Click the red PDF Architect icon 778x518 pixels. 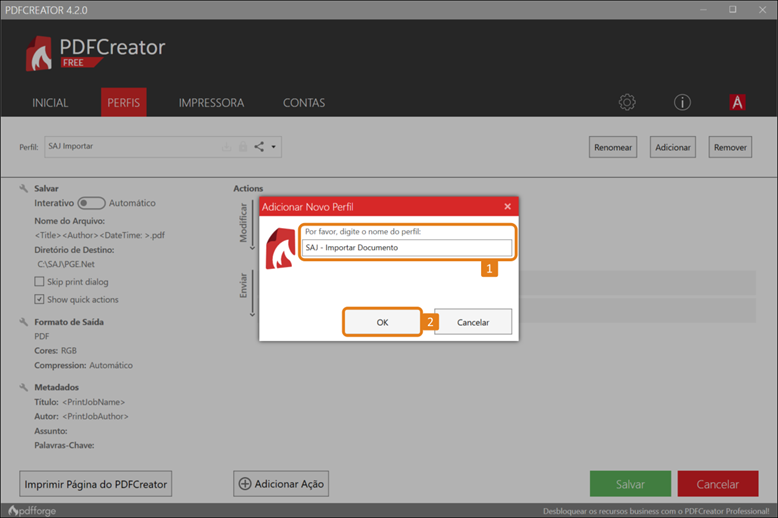[x=738, y=102]
